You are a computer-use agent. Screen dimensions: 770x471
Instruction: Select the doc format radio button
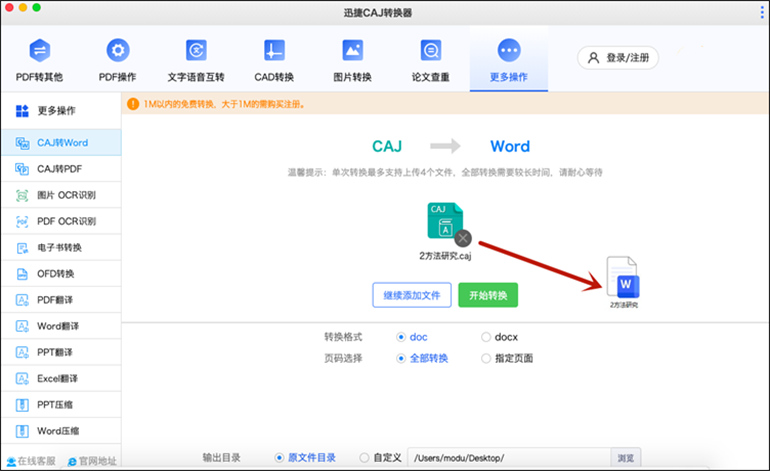point(401,337)
